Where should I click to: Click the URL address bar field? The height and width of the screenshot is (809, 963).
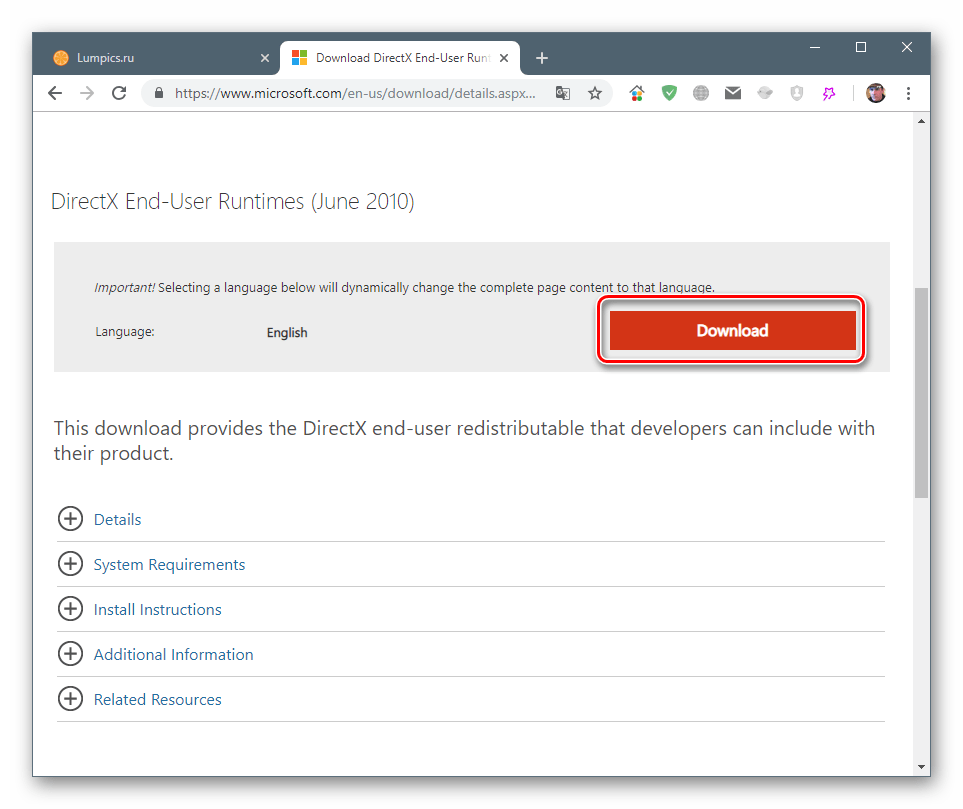point(355,93)
